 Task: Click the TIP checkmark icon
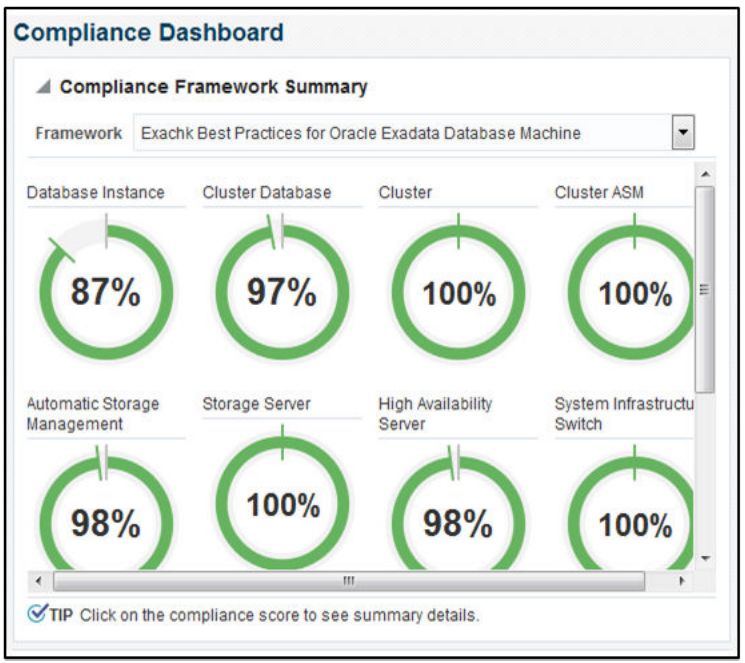[x=37, y=614]
